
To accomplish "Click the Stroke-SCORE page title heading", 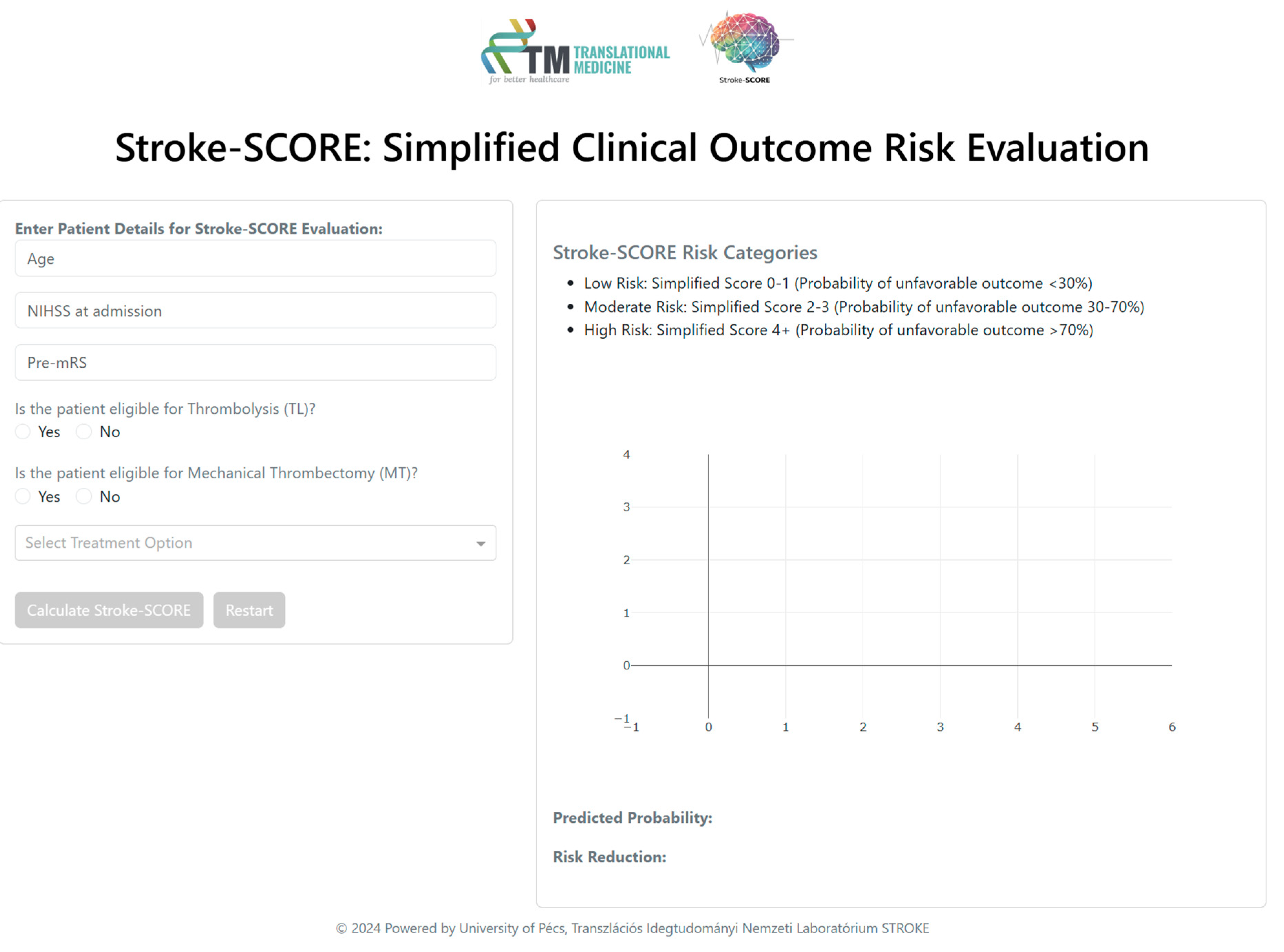I will tap(632, 148).
